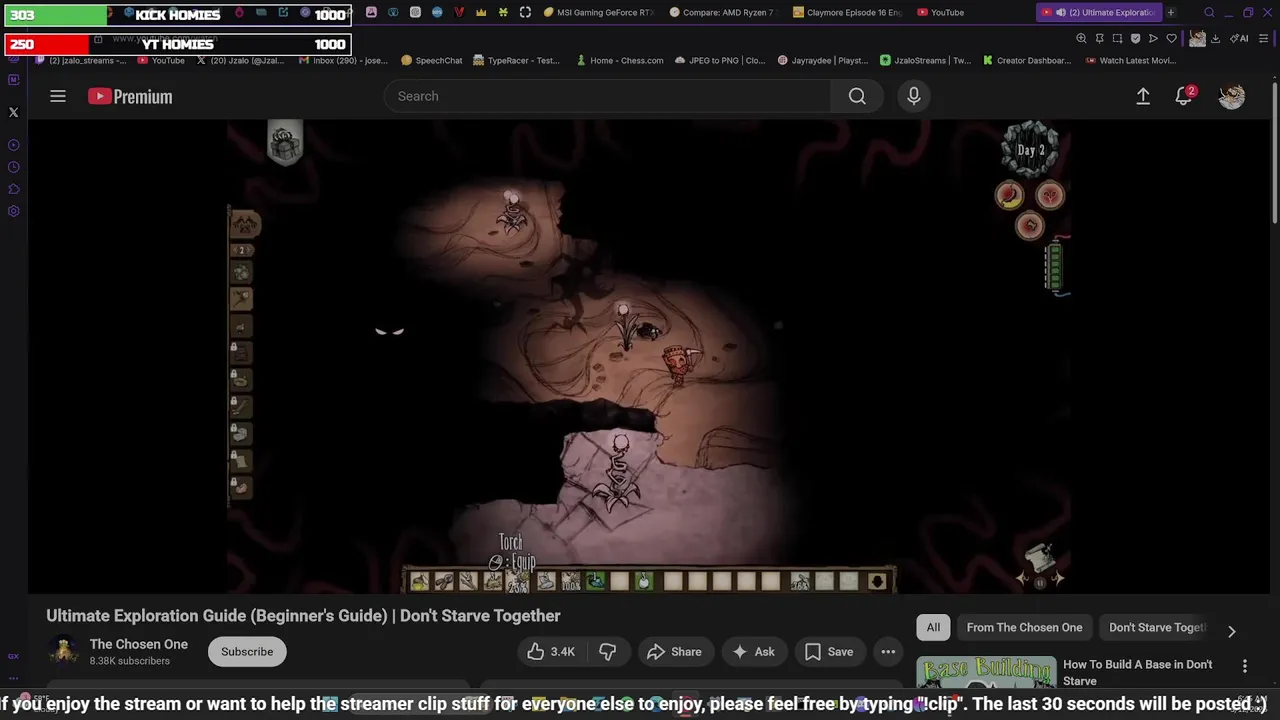Open the YouTube account avatar menu

click(1232, 96)
